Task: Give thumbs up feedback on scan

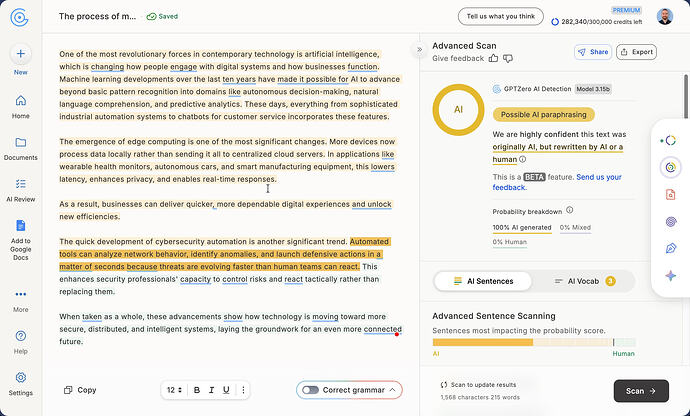Action: click(493, 58)
